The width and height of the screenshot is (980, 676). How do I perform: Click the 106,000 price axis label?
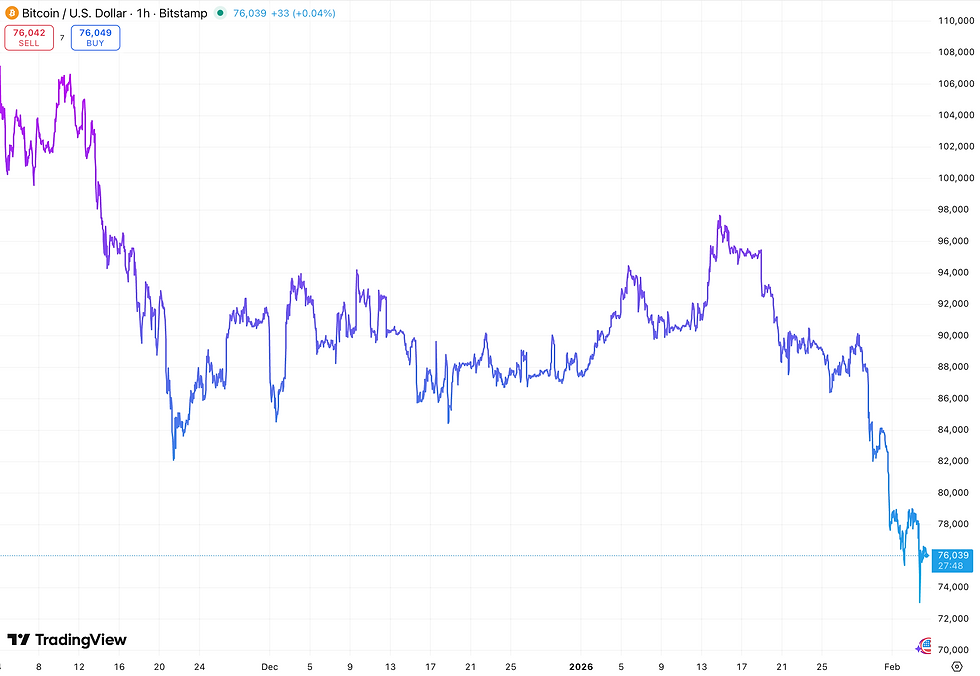956,84
